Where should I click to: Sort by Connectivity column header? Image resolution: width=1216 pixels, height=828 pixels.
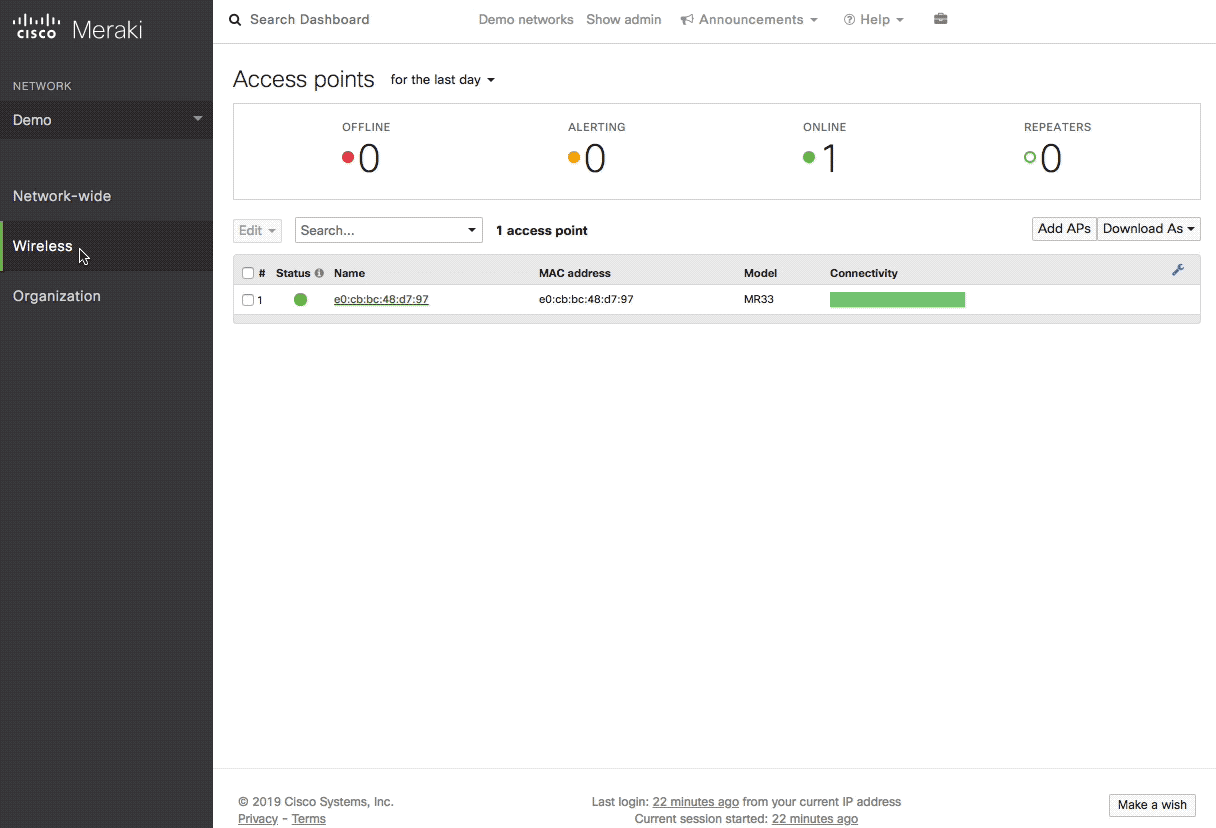[864, 273]
